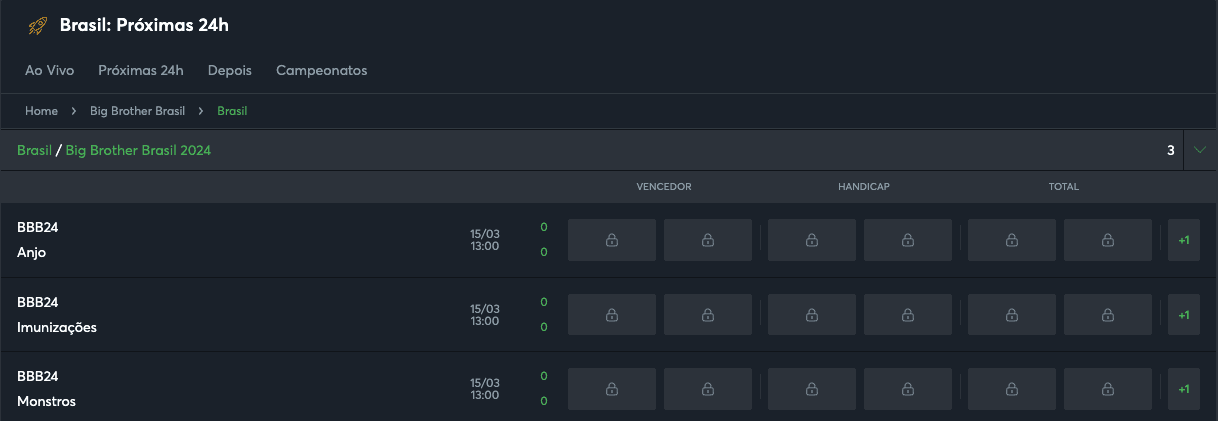Expand +1 more markets for Anjo
The image size is (1218, 421).
pos(1184,240)
